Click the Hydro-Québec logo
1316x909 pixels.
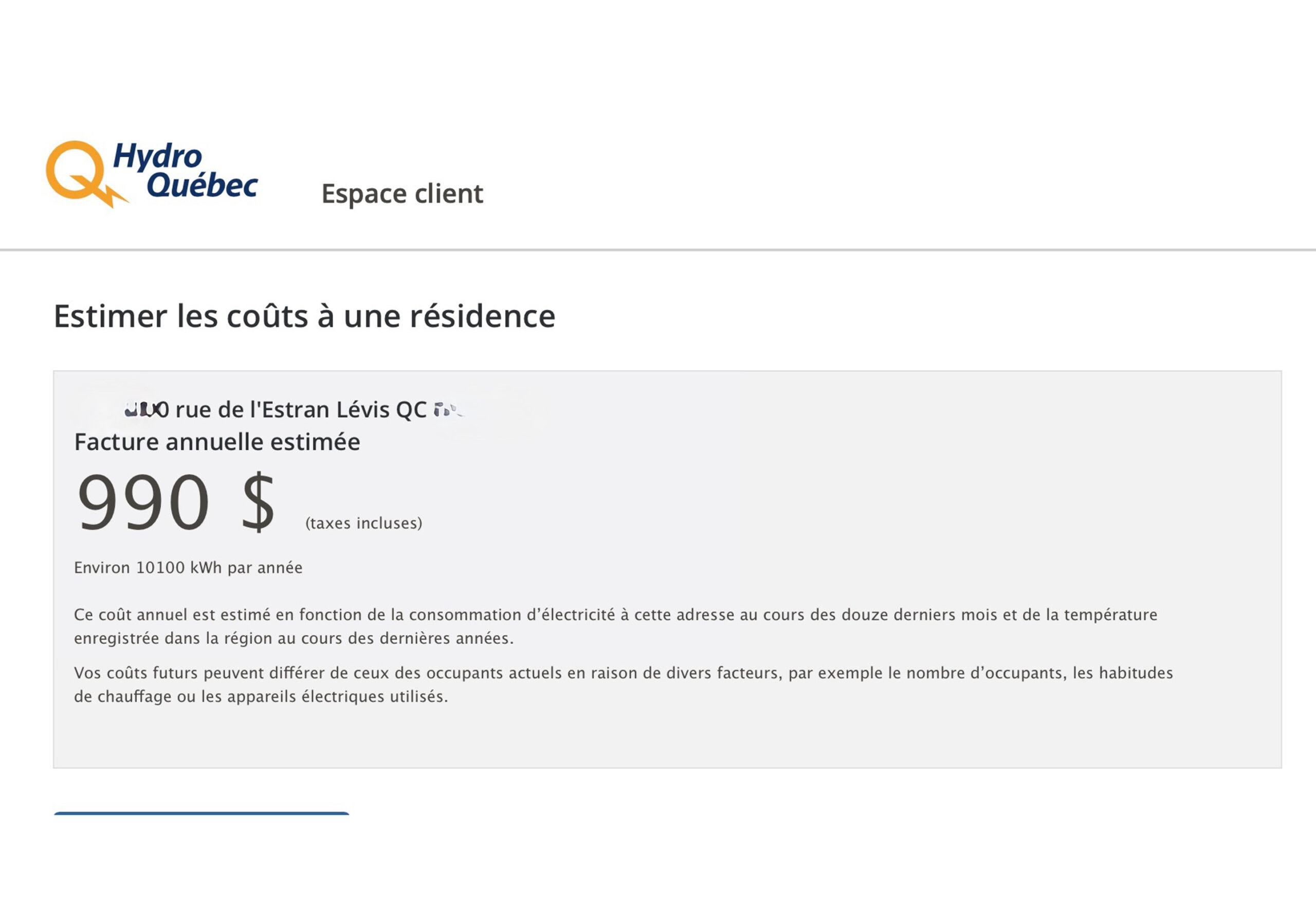pos(152,174)
